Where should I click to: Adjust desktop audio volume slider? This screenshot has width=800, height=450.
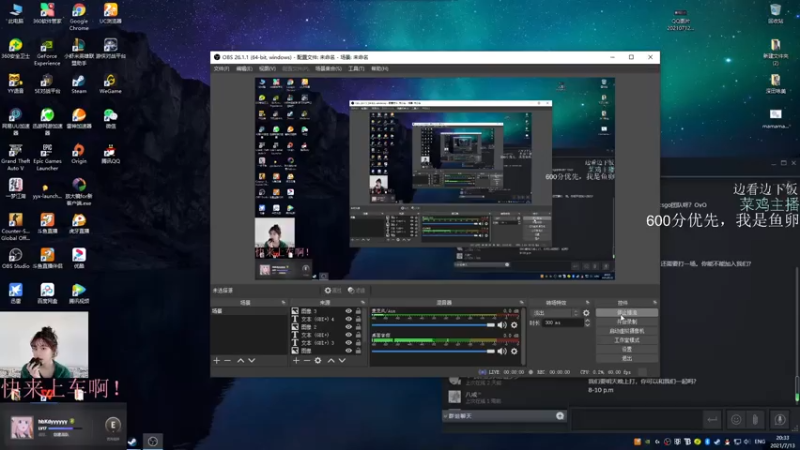click(433, 351)
